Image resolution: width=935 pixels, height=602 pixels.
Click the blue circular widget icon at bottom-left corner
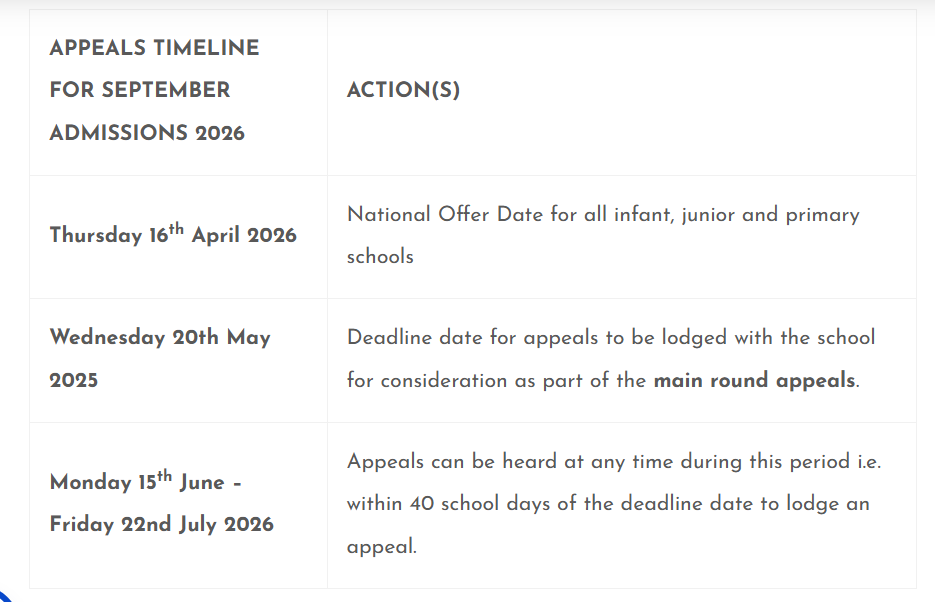coord(5,595)
